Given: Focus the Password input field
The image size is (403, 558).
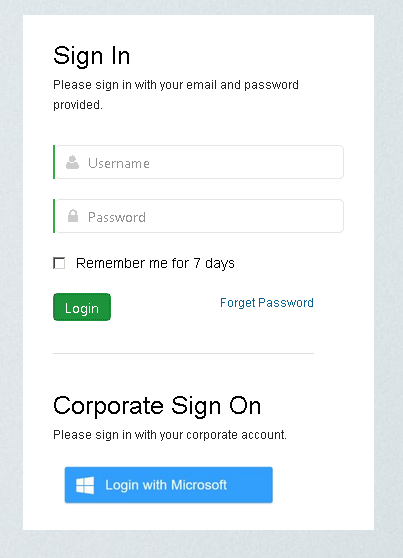Looking at the screenshot, I should tap(199, 216).
